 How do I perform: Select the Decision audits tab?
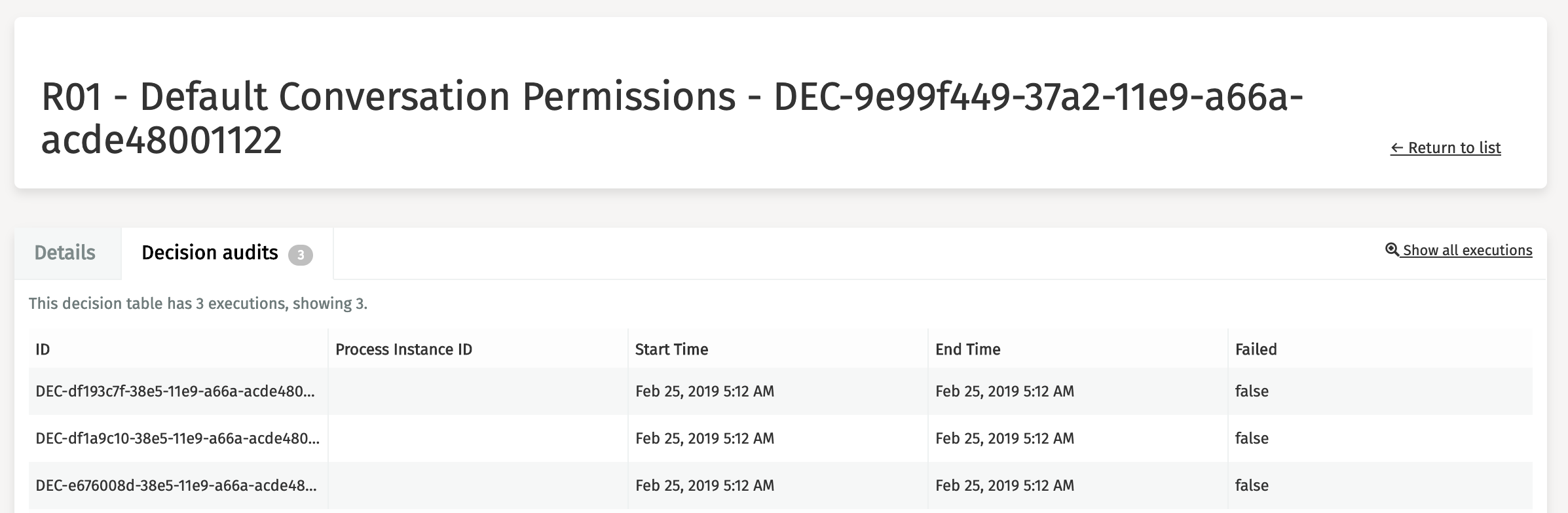210,253
